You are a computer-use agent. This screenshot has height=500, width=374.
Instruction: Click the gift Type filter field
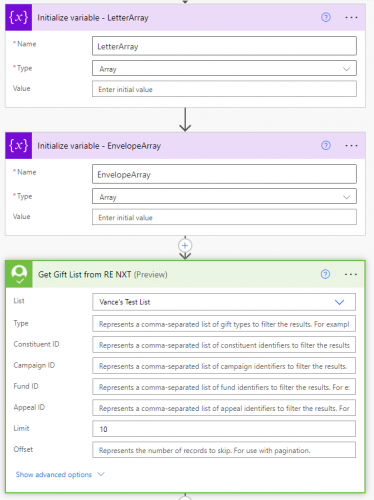224,324
